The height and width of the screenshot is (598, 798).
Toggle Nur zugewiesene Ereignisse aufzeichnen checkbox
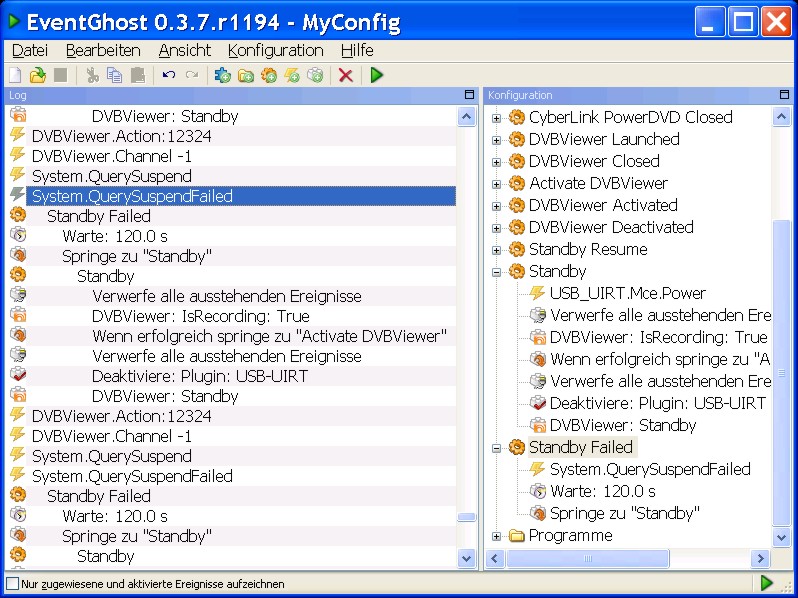(12, 583)
